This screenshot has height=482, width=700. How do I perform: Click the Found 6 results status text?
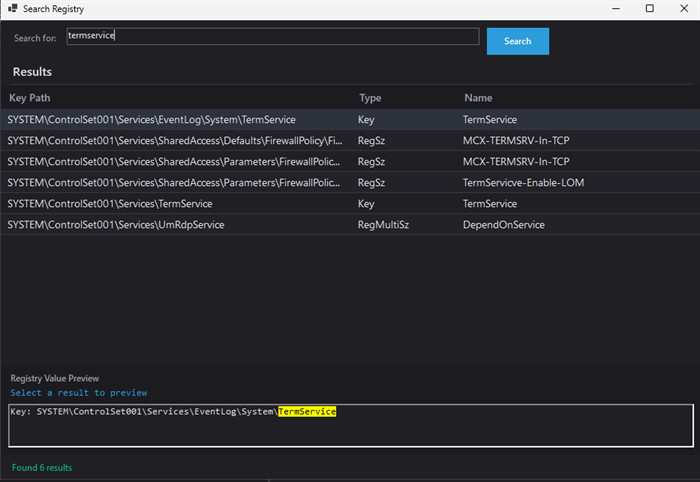coord(42,467)
